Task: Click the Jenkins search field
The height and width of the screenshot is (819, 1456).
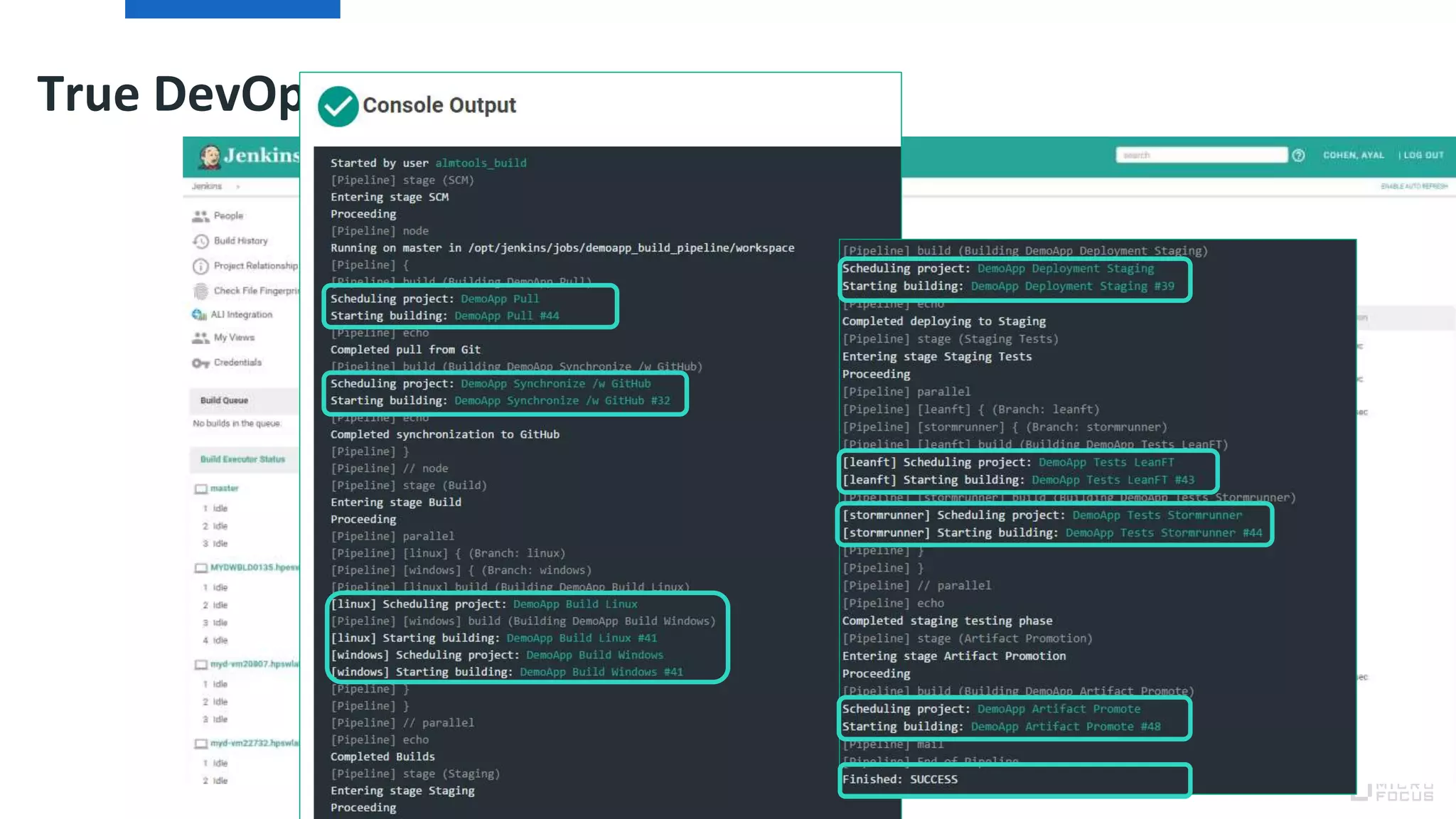Action: 1201,155
